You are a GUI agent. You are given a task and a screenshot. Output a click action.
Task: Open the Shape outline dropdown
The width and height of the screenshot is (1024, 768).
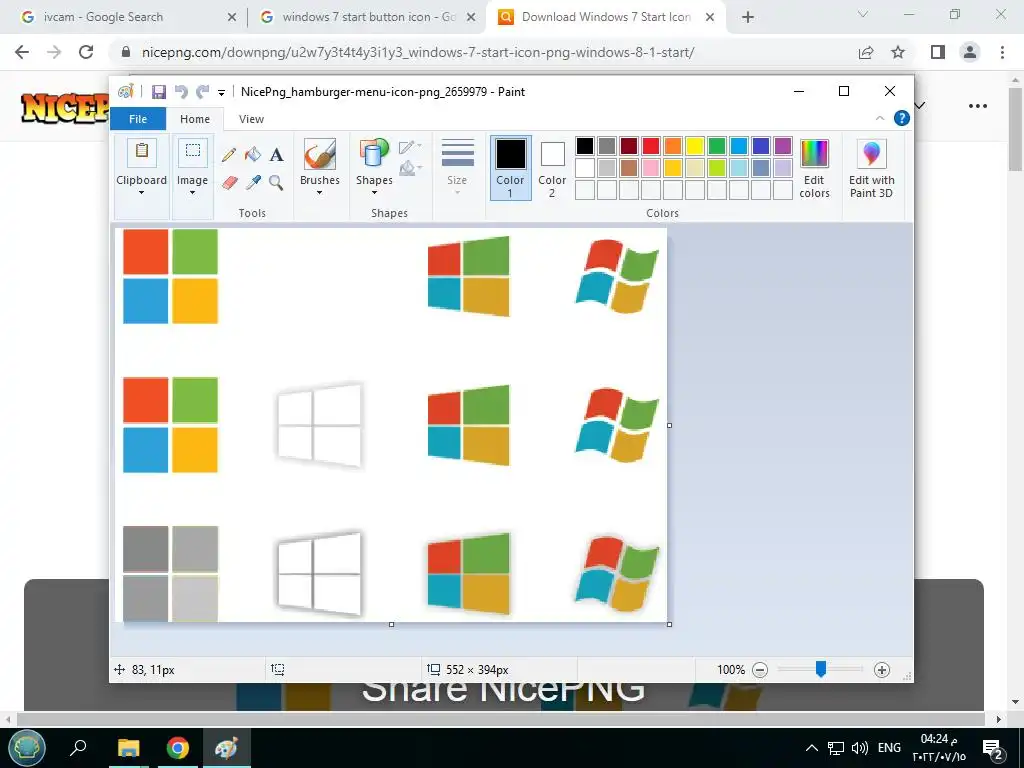pyautogui.click(x=410, y=147)
